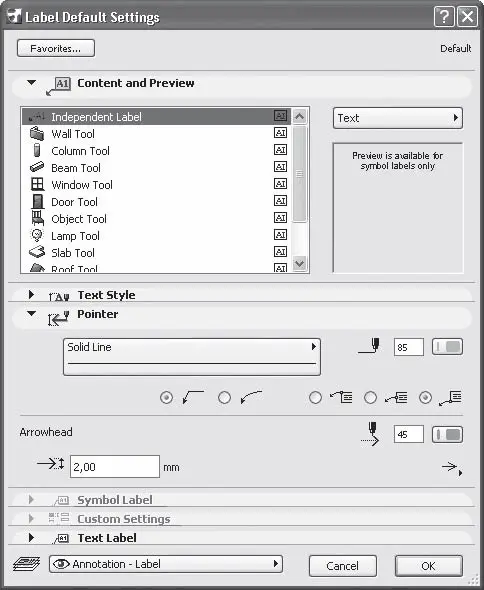Open the Text label type dropdown
The height and width of the screenshot is (590, 484).
click(x=398, y=118)
